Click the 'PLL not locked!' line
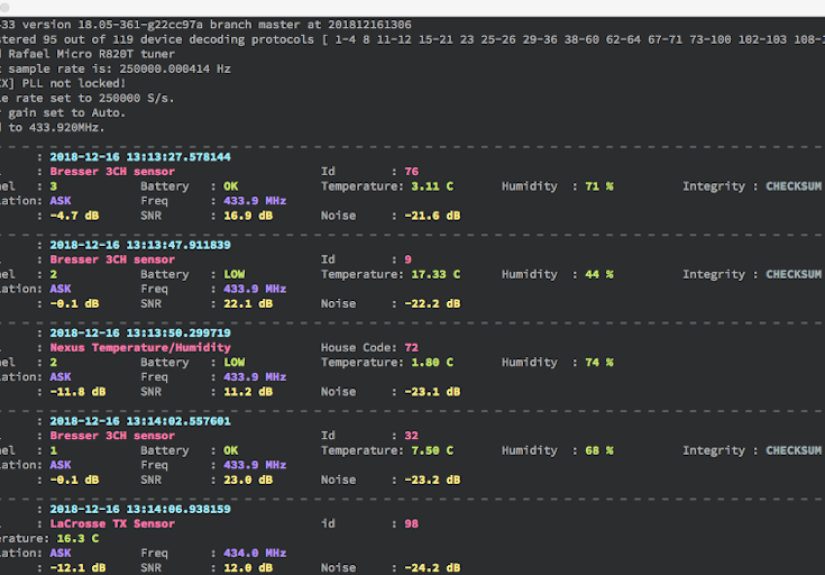The image size is (825, 575). point(63,83)
